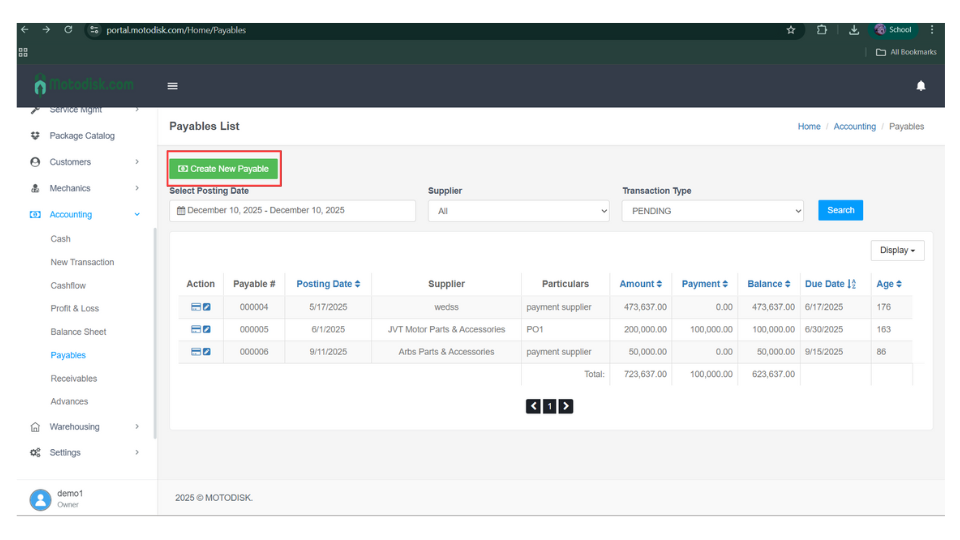
Task: Click payment card icon for payable 000006
Action: click(x=196, y=352)
